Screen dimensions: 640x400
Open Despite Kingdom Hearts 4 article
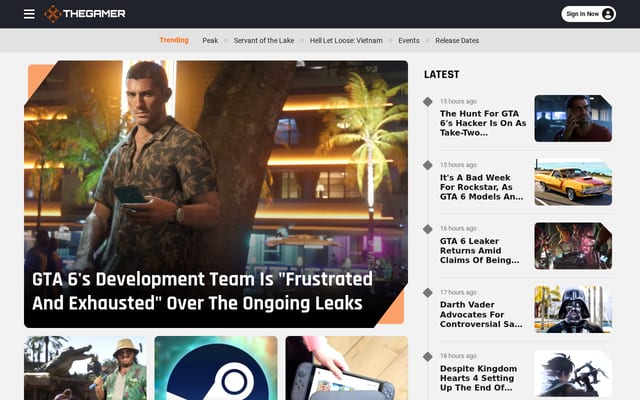click(478, 378)
